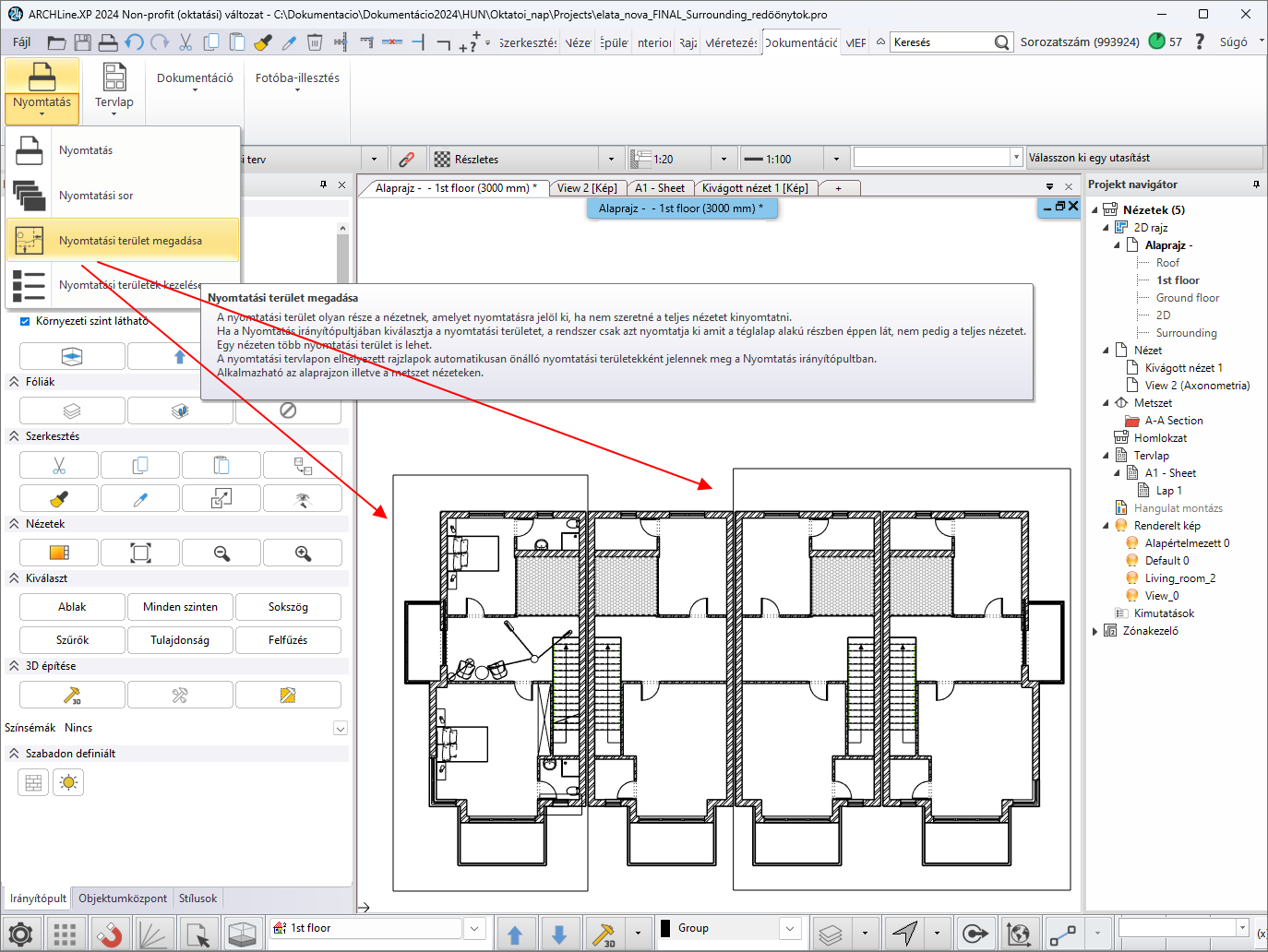This screenshot has width=1268, height=952.
Task: Click the magnet snap icon in status bar
Action: [x=109, y=934]
